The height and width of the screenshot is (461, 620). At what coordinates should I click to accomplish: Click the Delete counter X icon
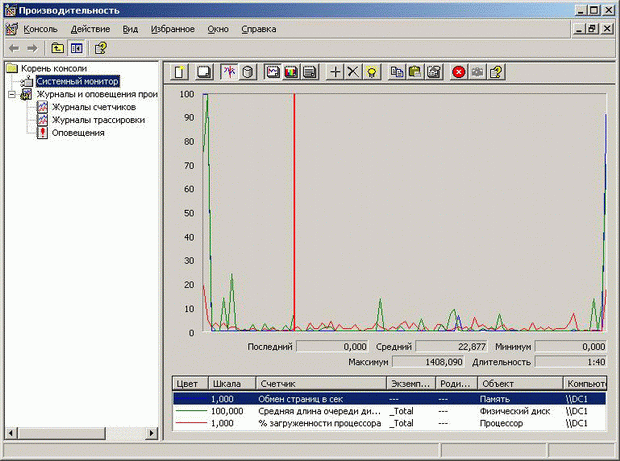click(353, 71)
